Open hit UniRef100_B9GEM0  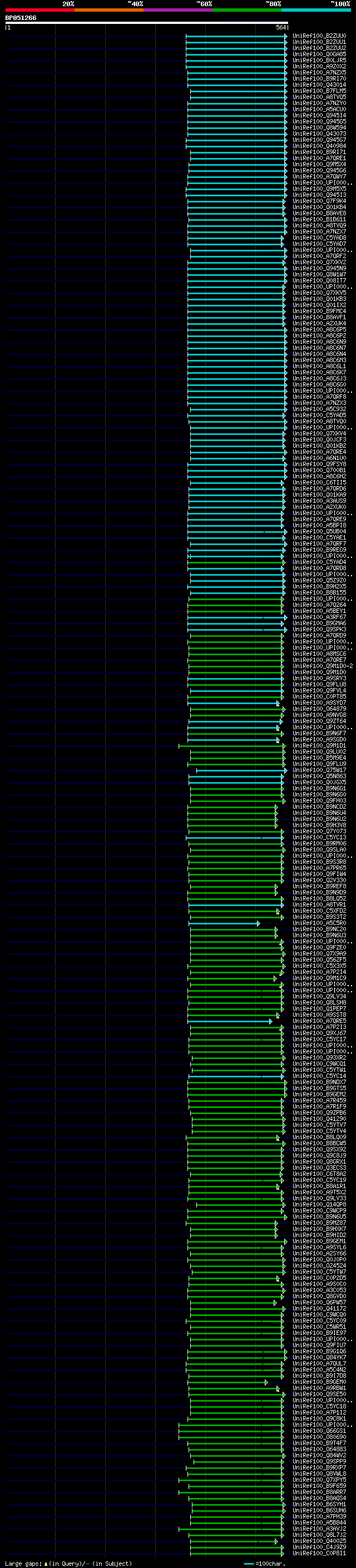[319, 1383]
